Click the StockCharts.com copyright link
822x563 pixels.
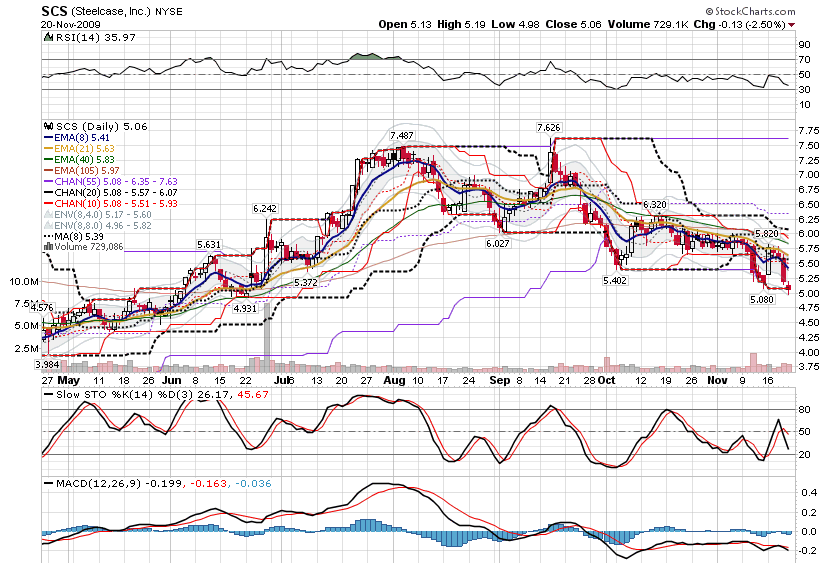tap(750, 11)
